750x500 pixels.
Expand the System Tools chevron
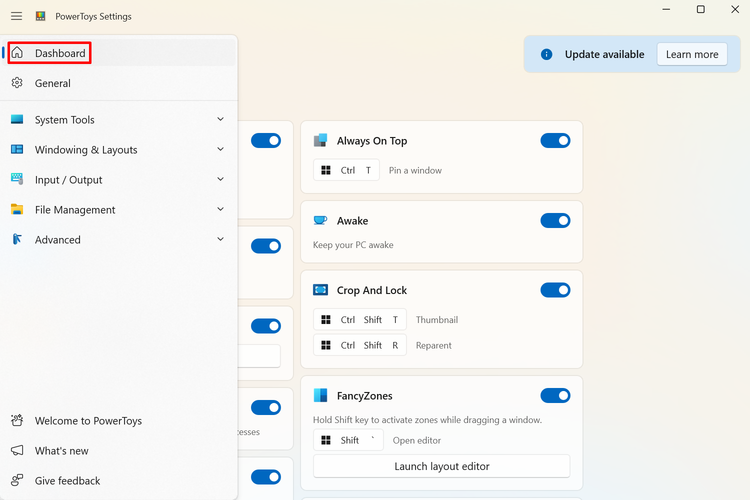pyautogui.click(x=221, y=119)
